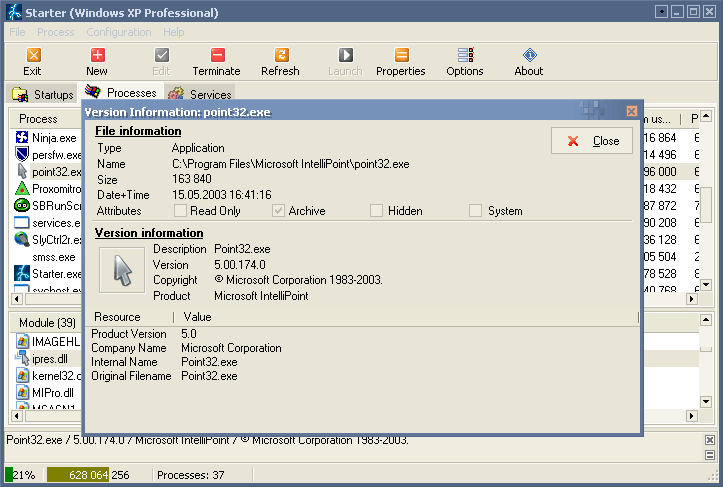723x487 pixels.
Task: Click the Ninja.exe process icon
Action: (22, 137)
